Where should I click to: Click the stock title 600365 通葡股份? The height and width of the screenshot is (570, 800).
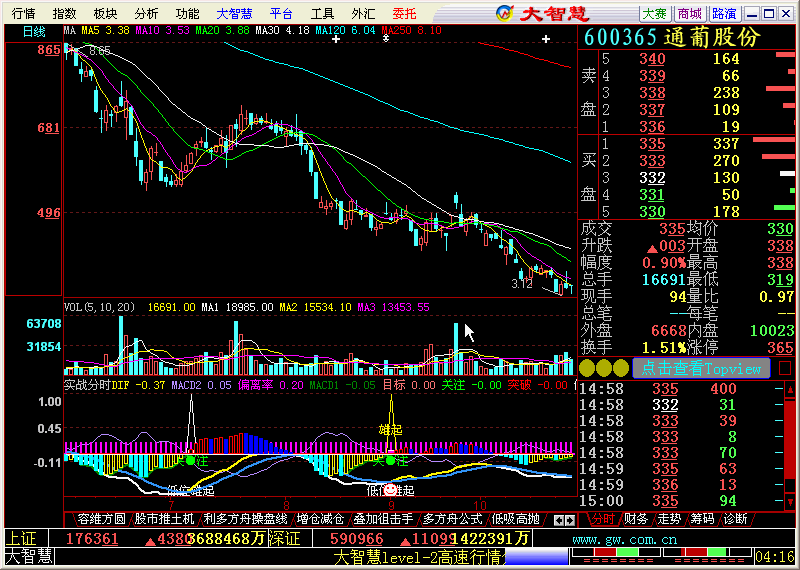click(672, 37)
